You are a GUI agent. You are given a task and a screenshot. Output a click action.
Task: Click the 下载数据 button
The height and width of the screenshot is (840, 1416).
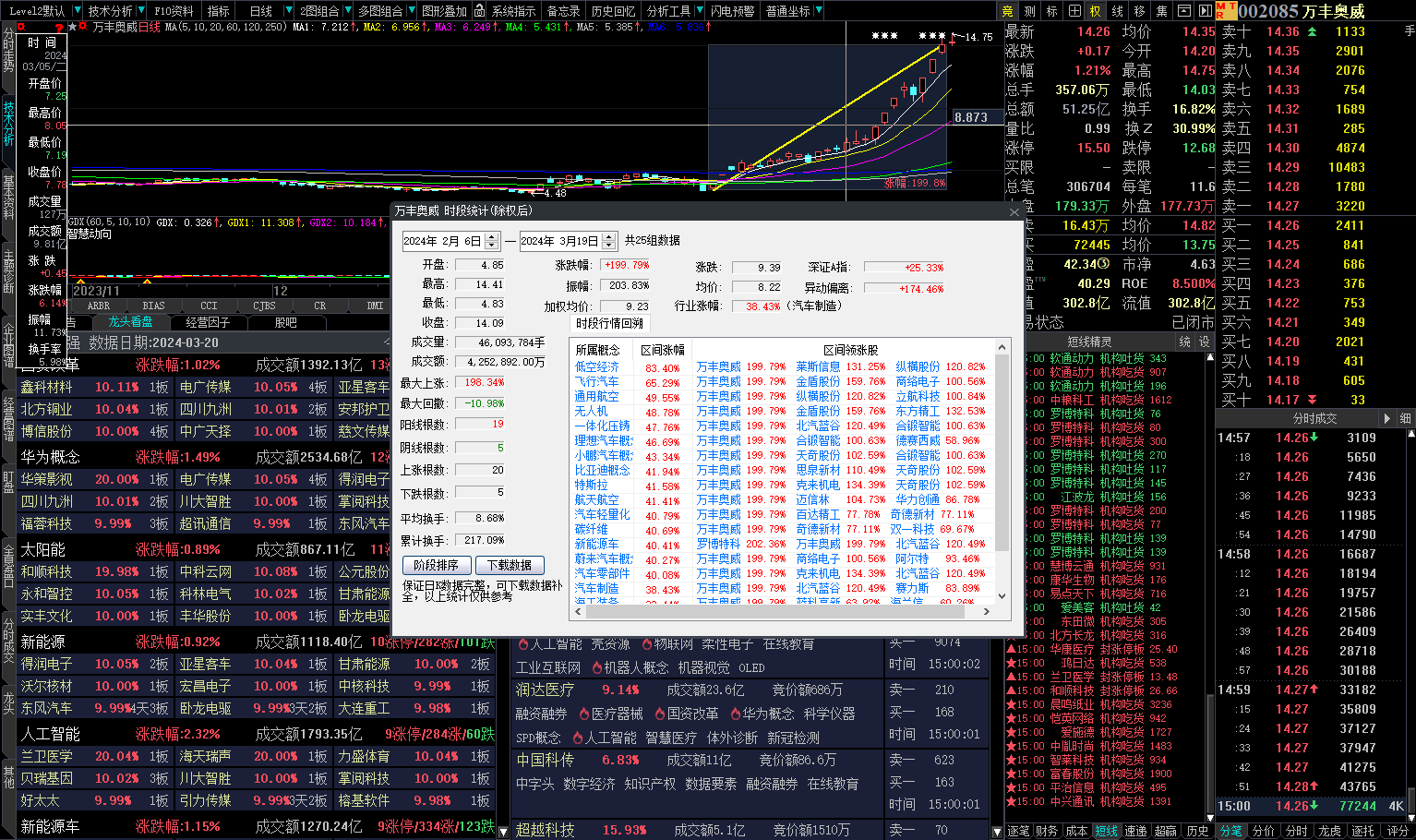(510, 565)
